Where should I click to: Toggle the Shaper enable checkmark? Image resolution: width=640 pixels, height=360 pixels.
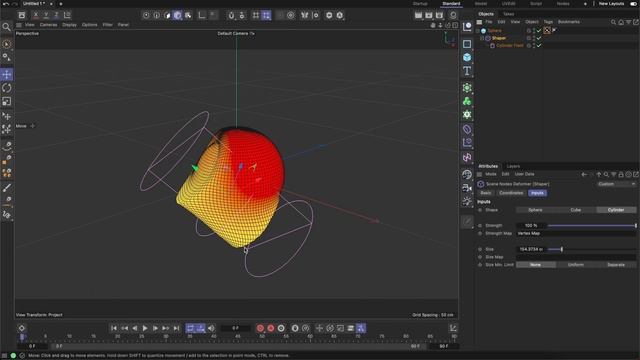point(539,38)
